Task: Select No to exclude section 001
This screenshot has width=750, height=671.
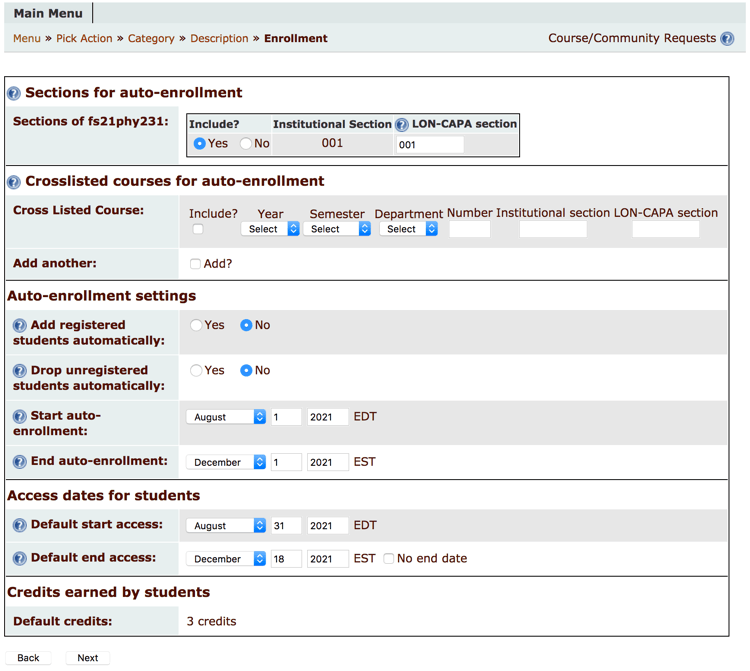Action: (246, 143)
